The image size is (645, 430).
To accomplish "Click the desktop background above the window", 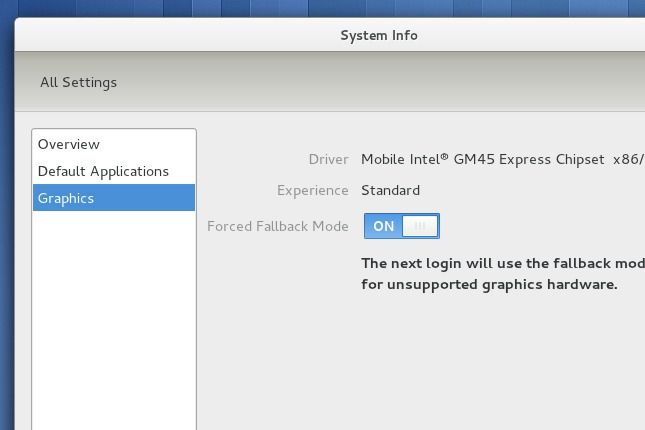I will tap(300, 8).
